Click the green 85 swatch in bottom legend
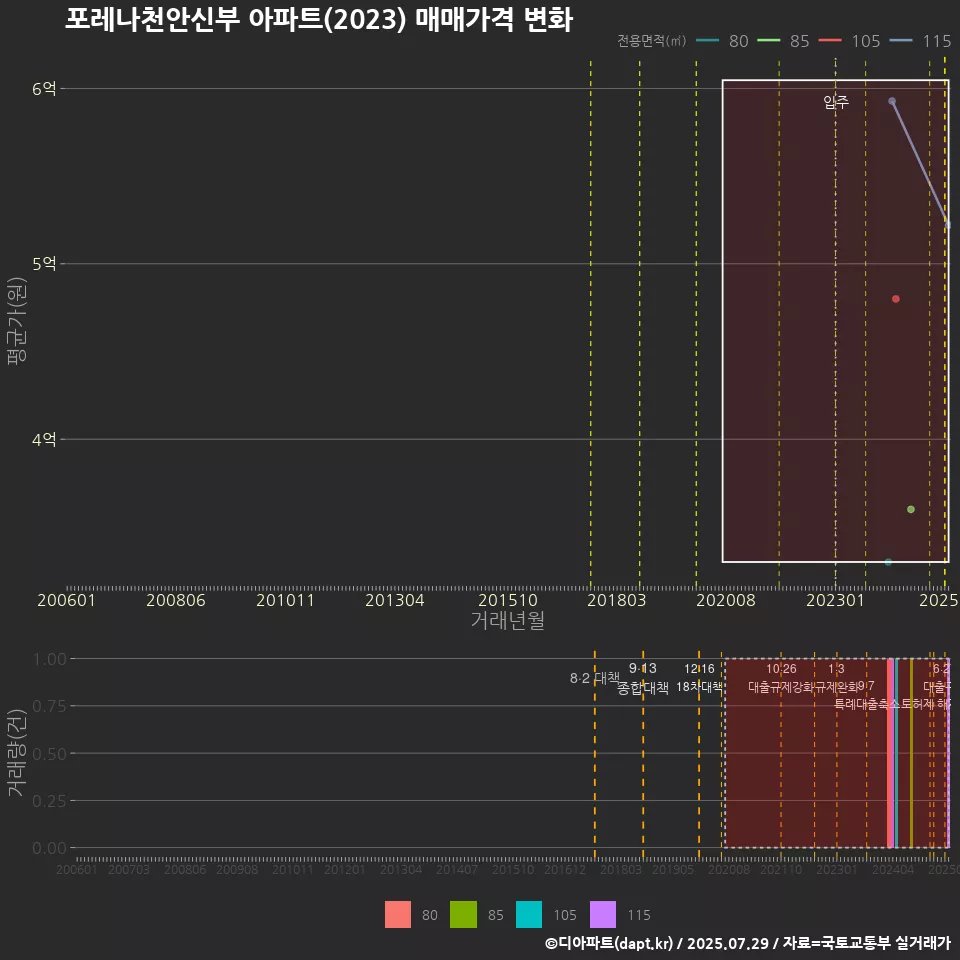The width and height of the screenshot is (960, 960). tap(463, 914)
